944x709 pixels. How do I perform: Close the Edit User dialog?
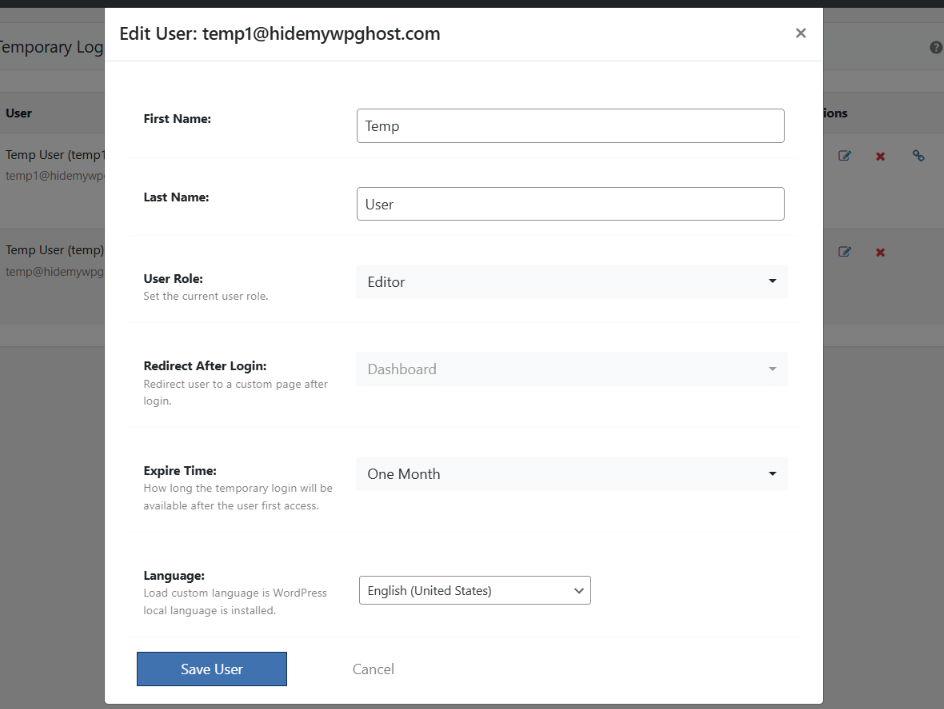(800, 32)
